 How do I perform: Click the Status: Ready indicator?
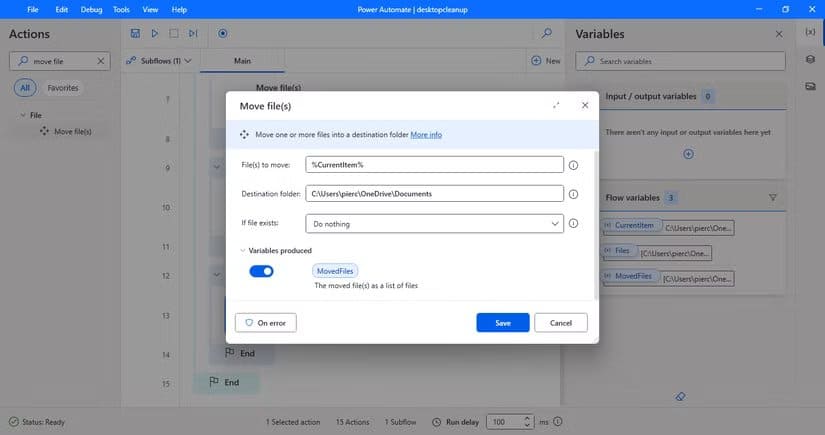tap(37, 422)
